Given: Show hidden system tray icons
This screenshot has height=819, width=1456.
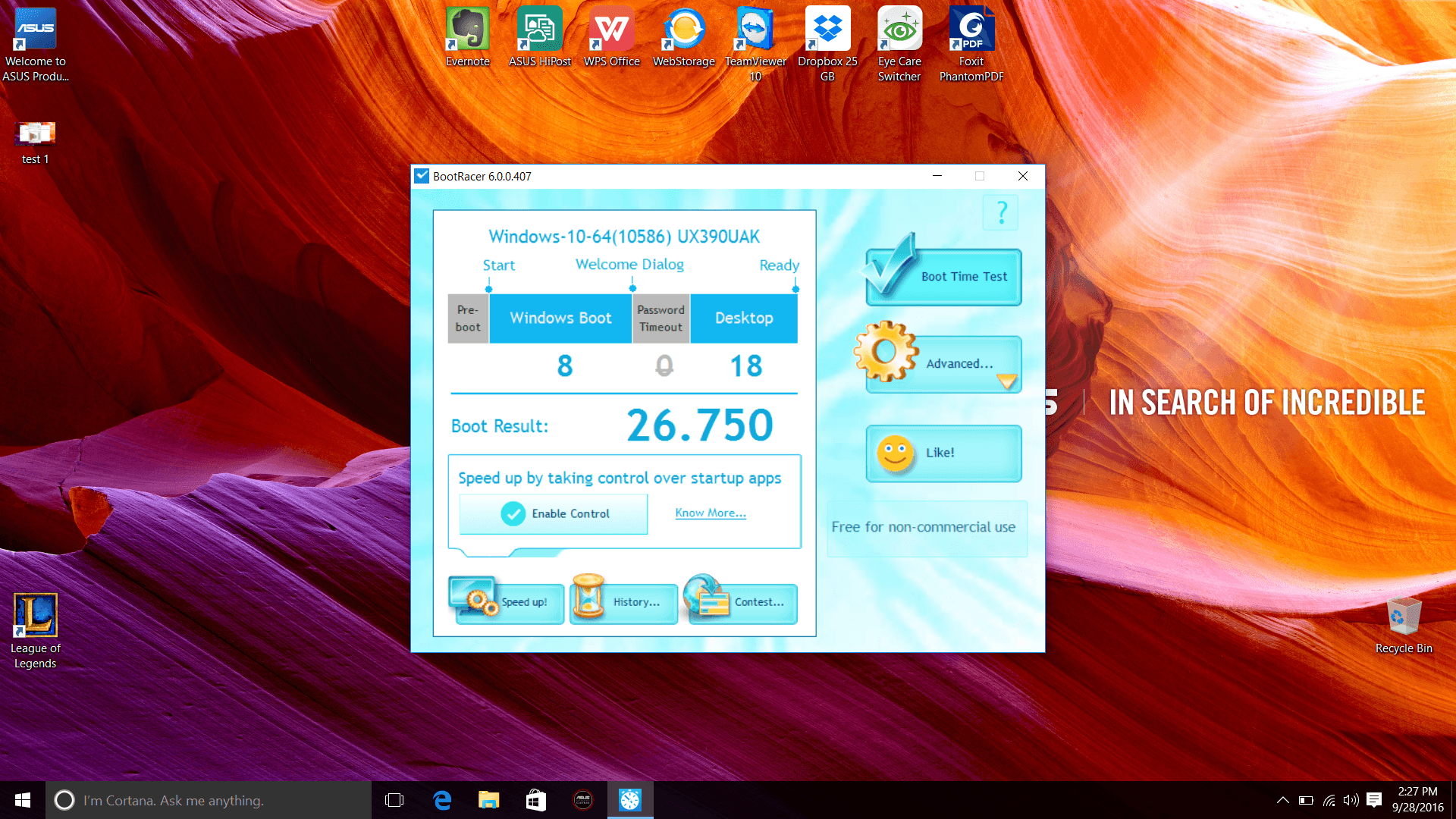Looking at the screenshot, I should pos(1282,800).
